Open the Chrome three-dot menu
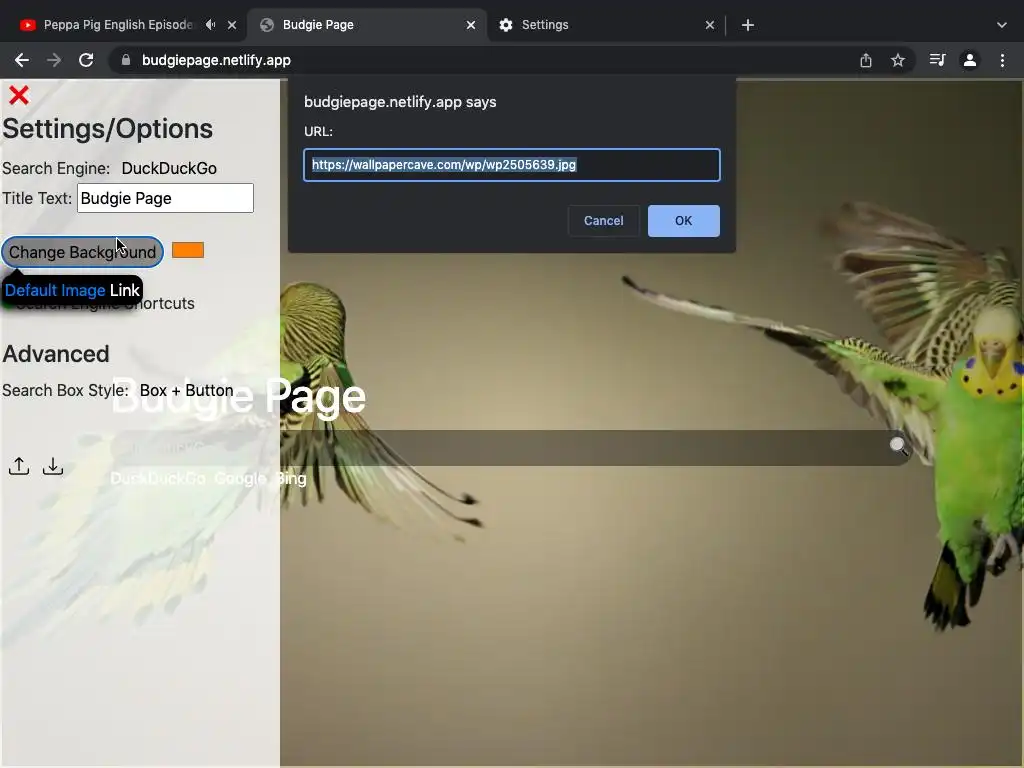The image size is (1024, 768). pos(1002,60)
